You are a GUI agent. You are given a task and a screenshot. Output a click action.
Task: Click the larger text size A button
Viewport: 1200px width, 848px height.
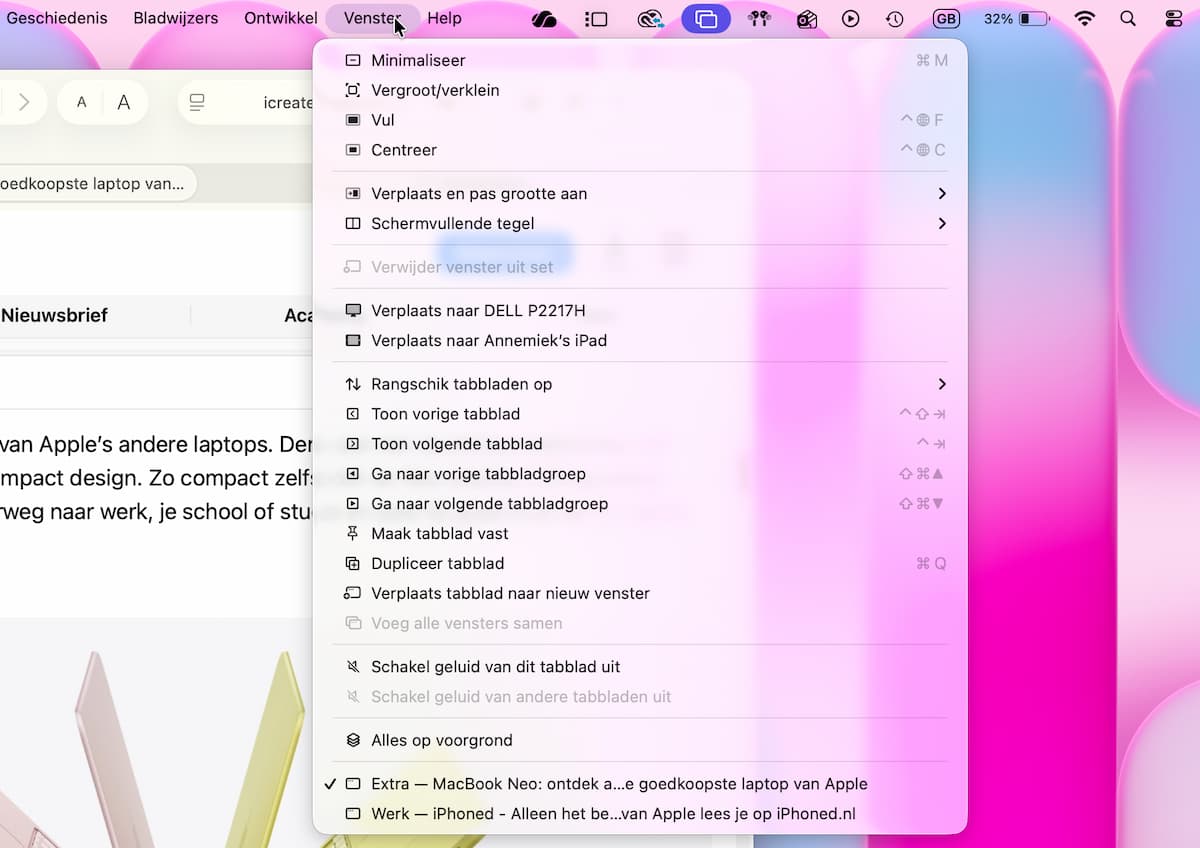tap(124, 102)
